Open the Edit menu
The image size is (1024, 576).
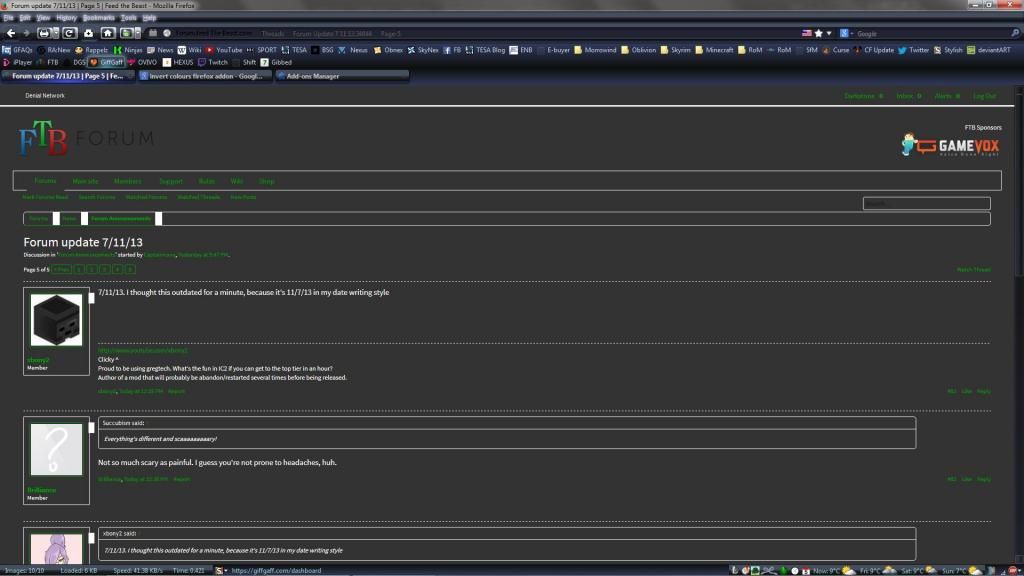(x=25, y=18)
